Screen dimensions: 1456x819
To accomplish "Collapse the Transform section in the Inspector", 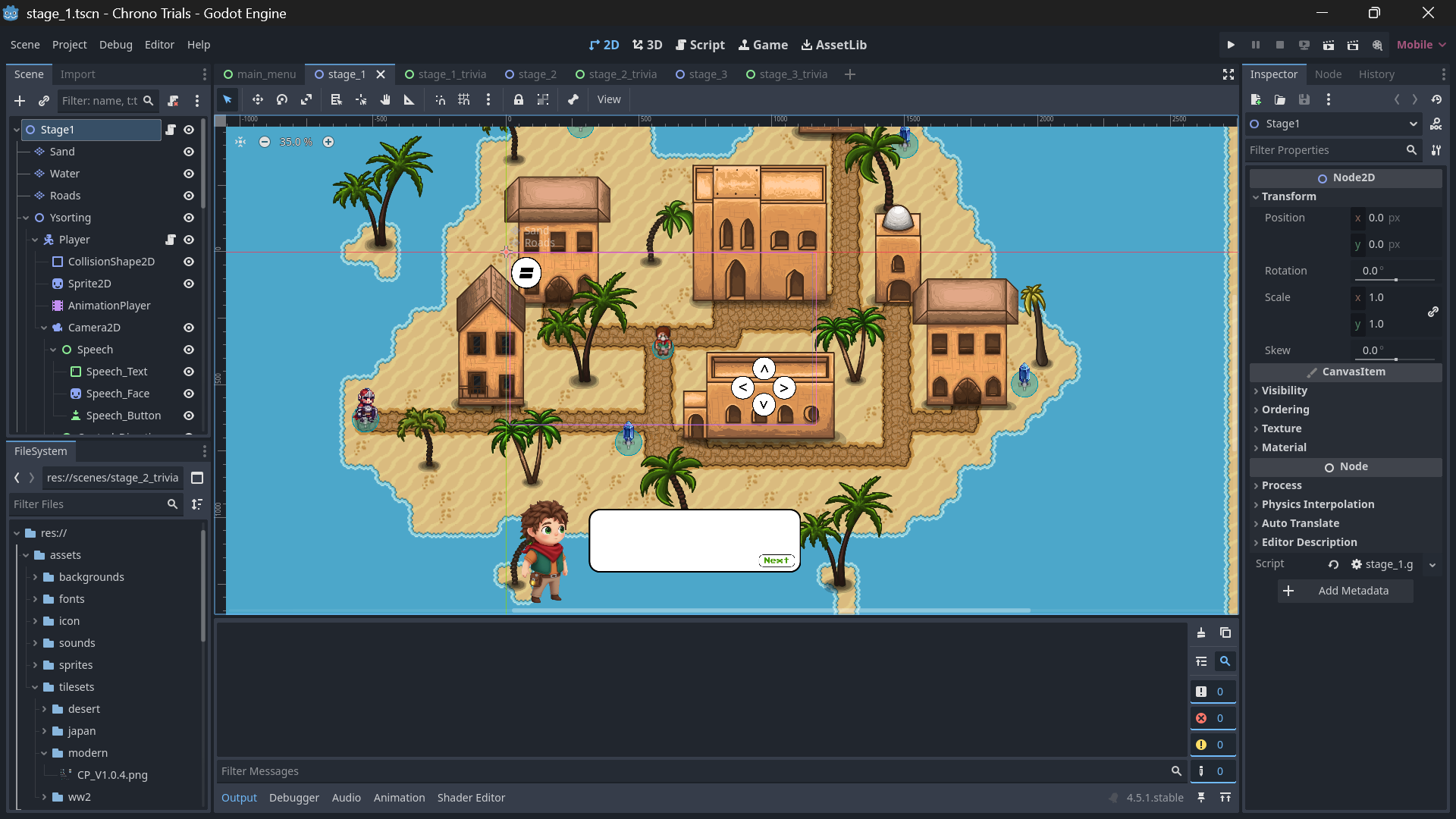I will [x=1289, y=196].
